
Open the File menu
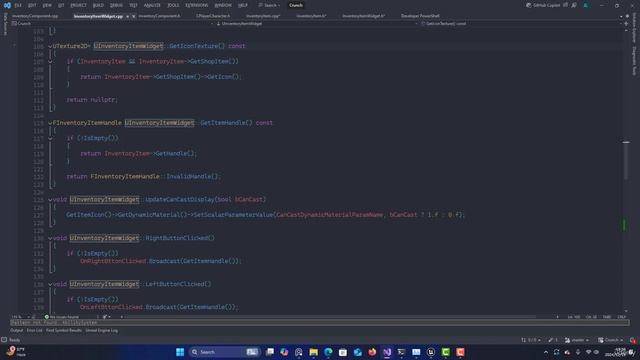18,5
